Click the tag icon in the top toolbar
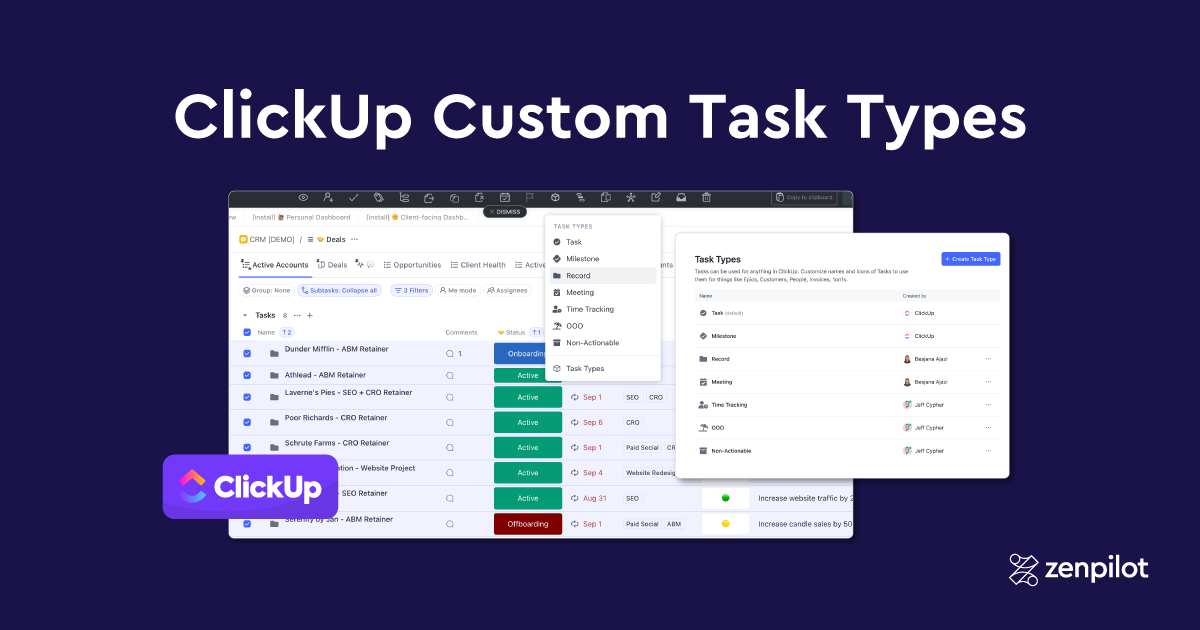 [x=377, y=196]
